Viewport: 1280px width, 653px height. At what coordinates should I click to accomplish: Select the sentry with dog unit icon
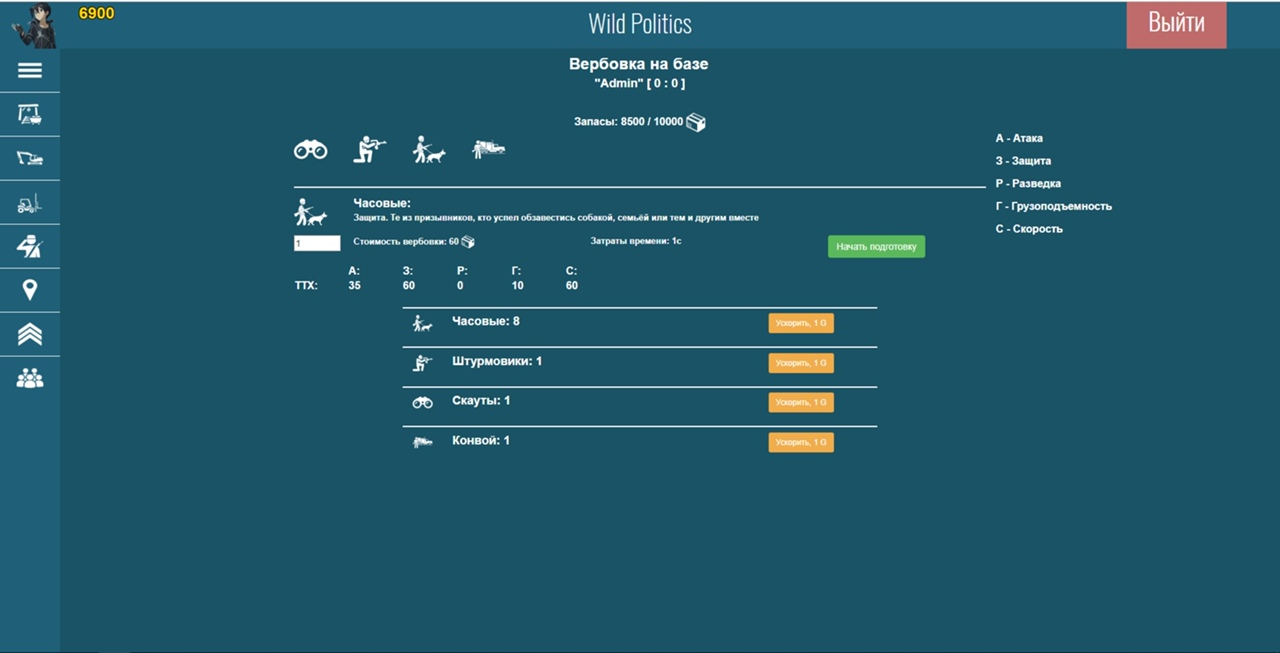429,149
